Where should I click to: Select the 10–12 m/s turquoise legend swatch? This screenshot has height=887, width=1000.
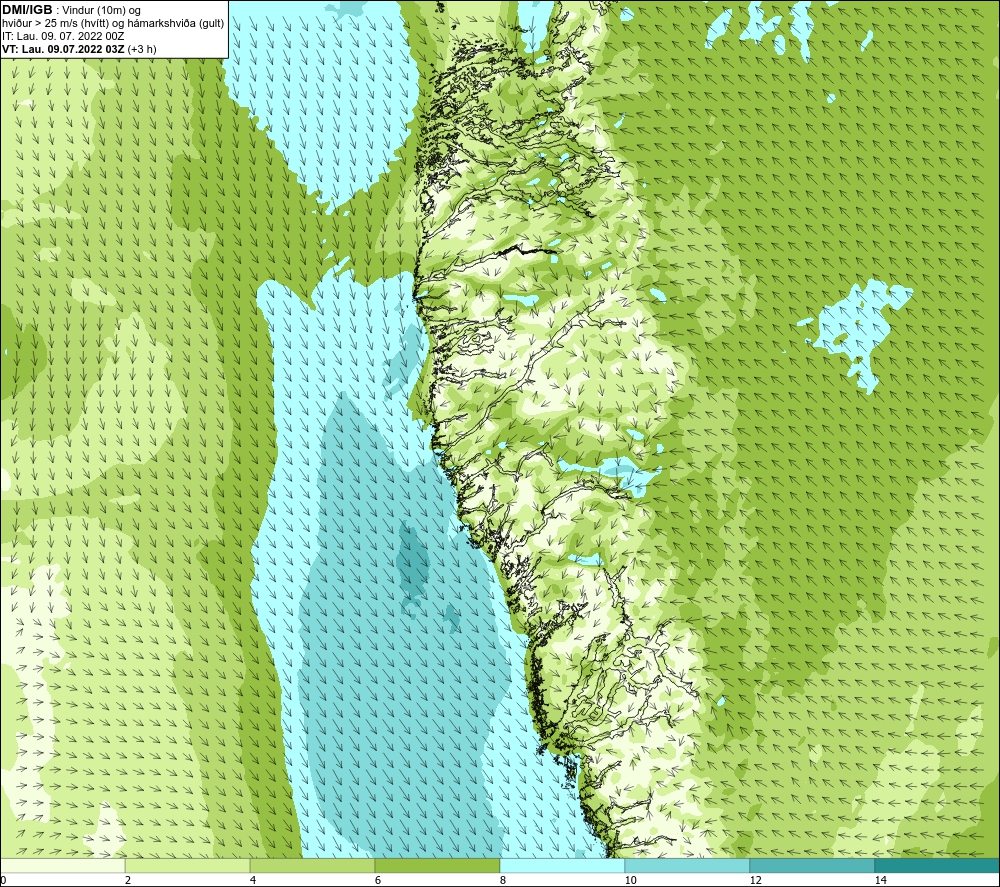point(688,866)
